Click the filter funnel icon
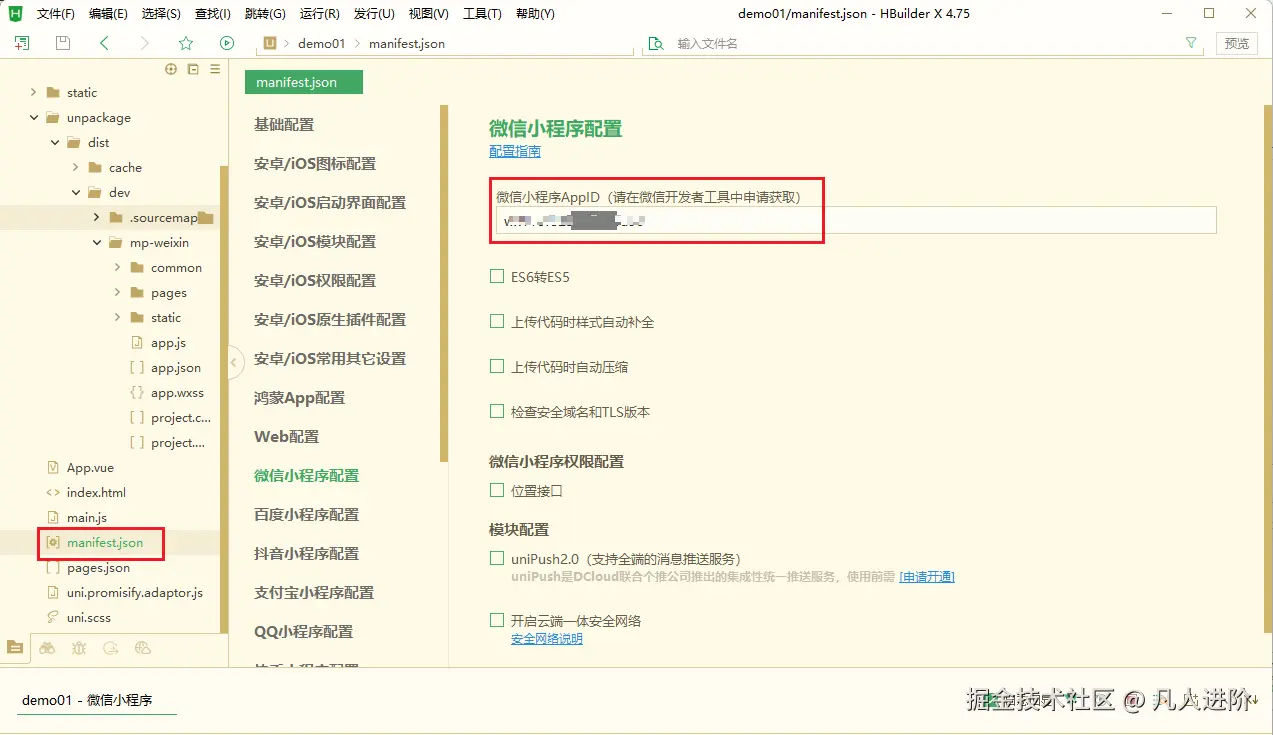The image size is (1273, 735). point(1191,43)
